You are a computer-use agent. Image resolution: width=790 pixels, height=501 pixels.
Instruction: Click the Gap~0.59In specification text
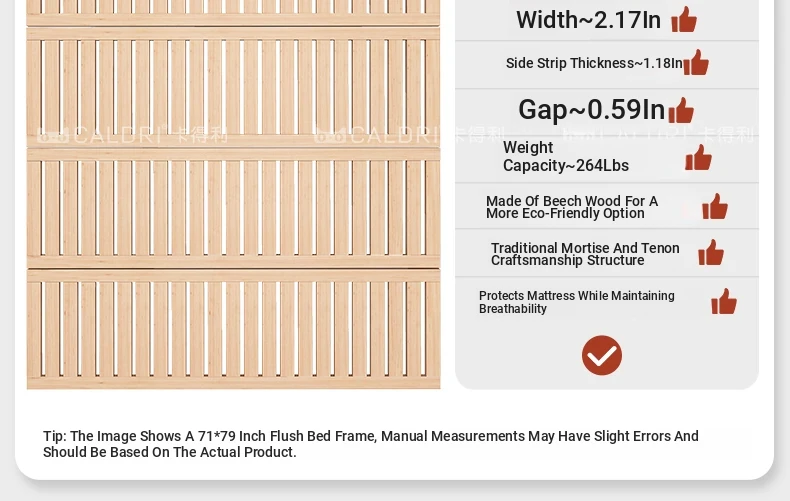[591, 109]
